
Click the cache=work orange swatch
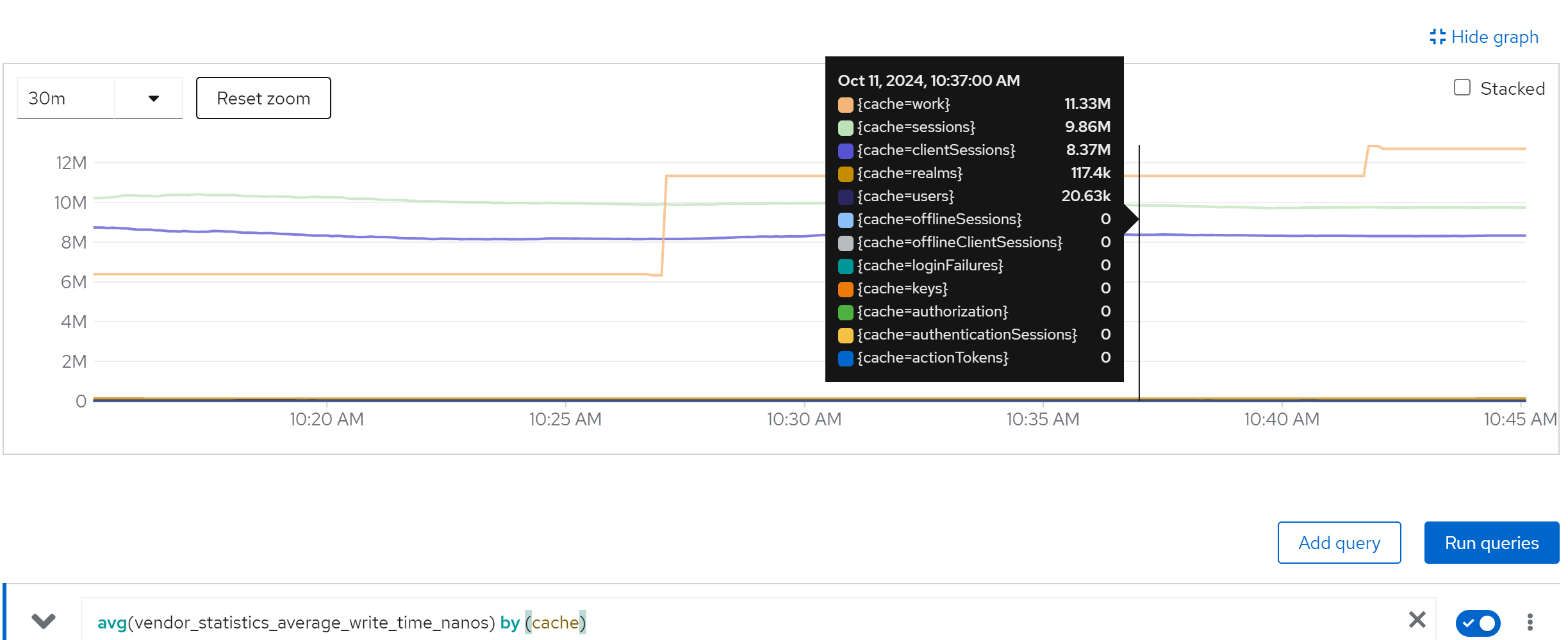[x=845, y=104]
